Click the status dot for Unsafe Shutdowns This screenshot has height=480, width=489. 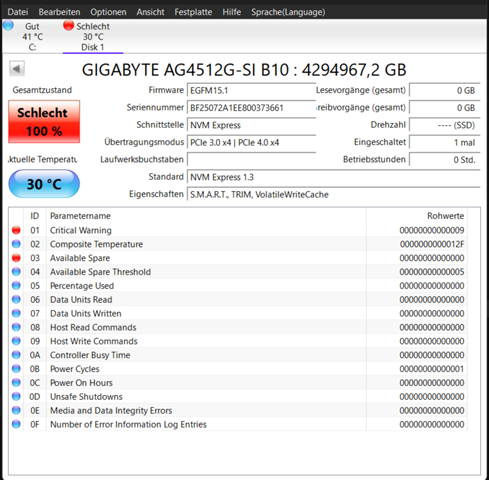pos(16,396)
